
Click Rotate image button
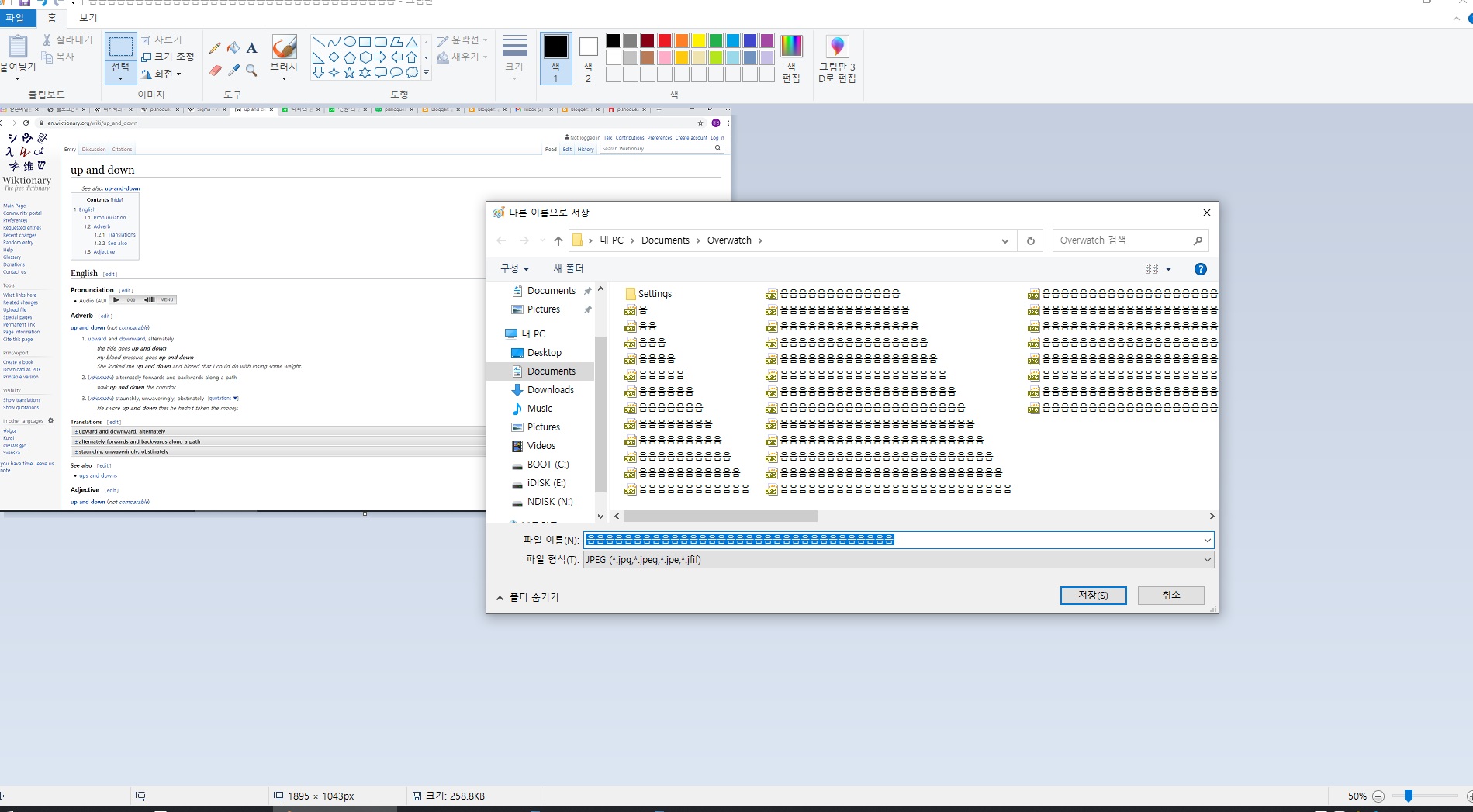point(161,74)
